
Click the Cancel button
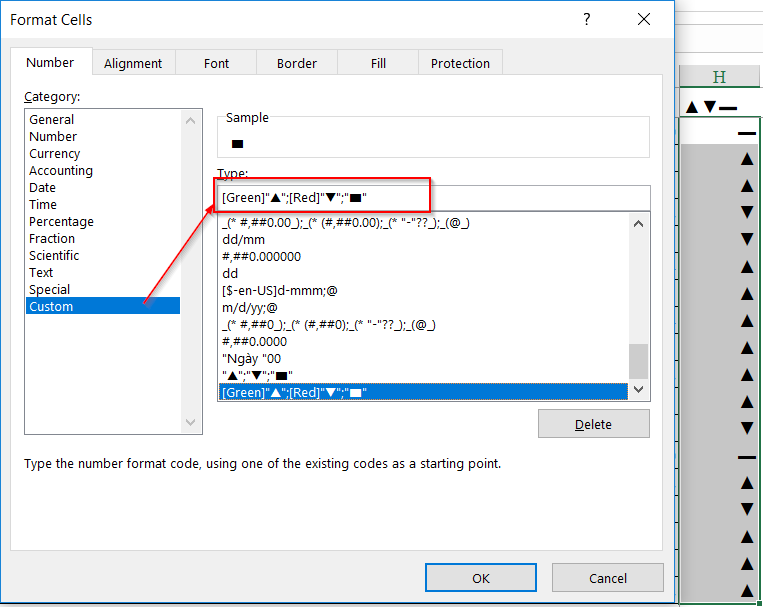(x=608, y=578)
